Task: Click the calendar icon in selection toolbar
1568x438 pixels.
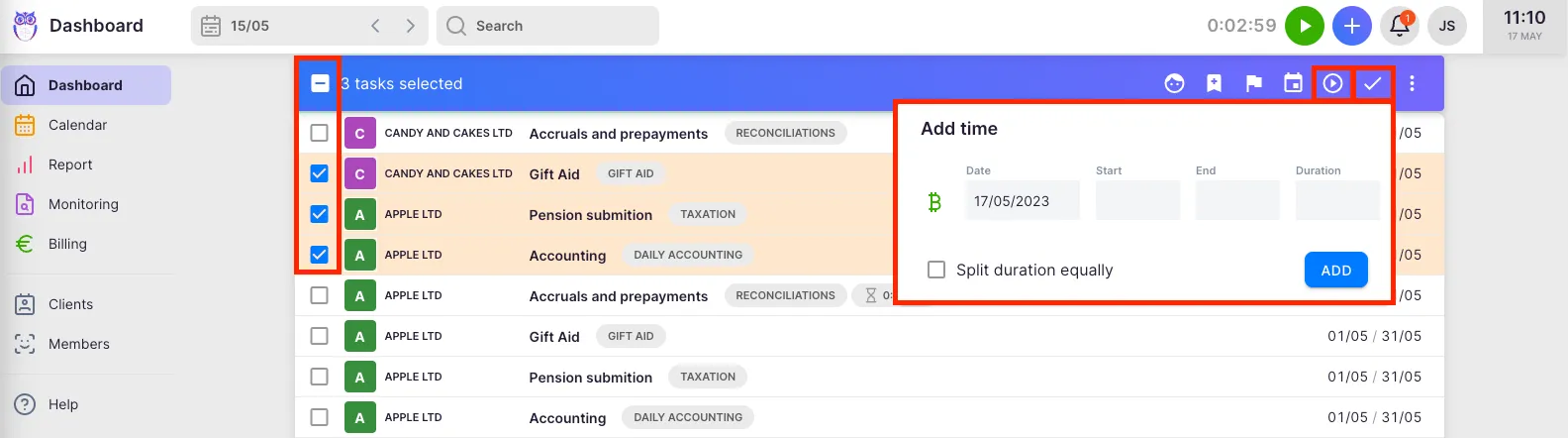Action: click(x=1293, y=84)
